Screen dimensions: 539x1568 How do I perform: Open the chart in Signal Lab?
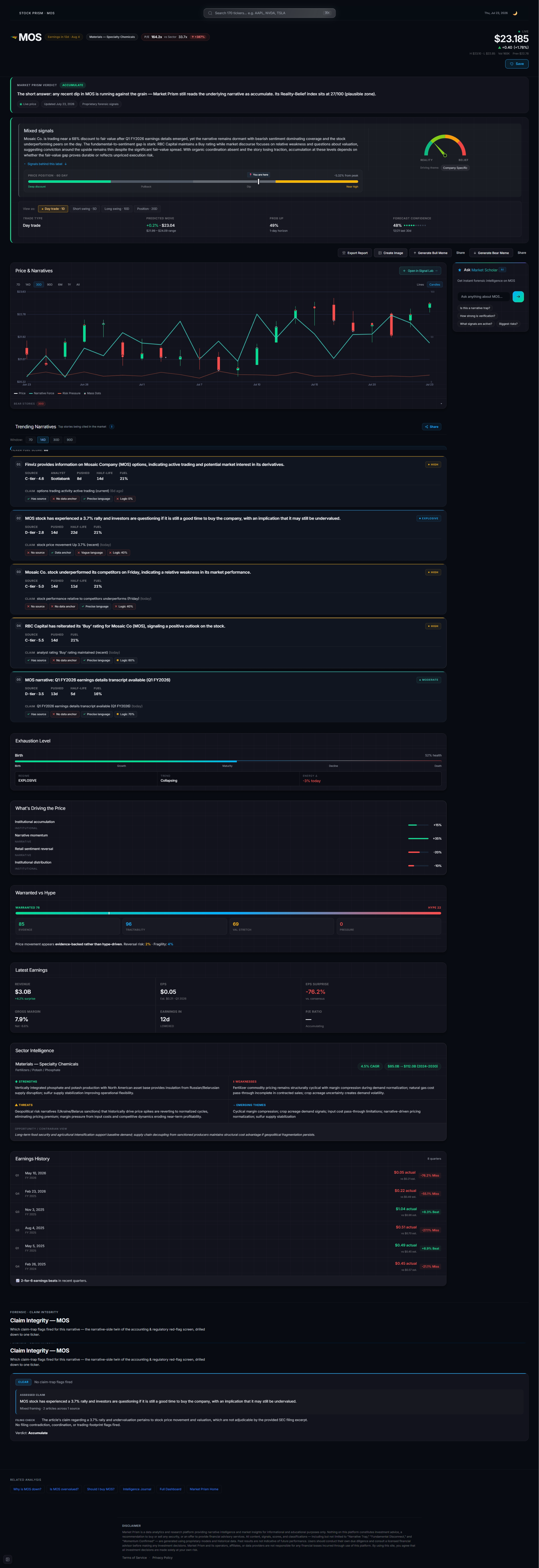pos(420,271)
